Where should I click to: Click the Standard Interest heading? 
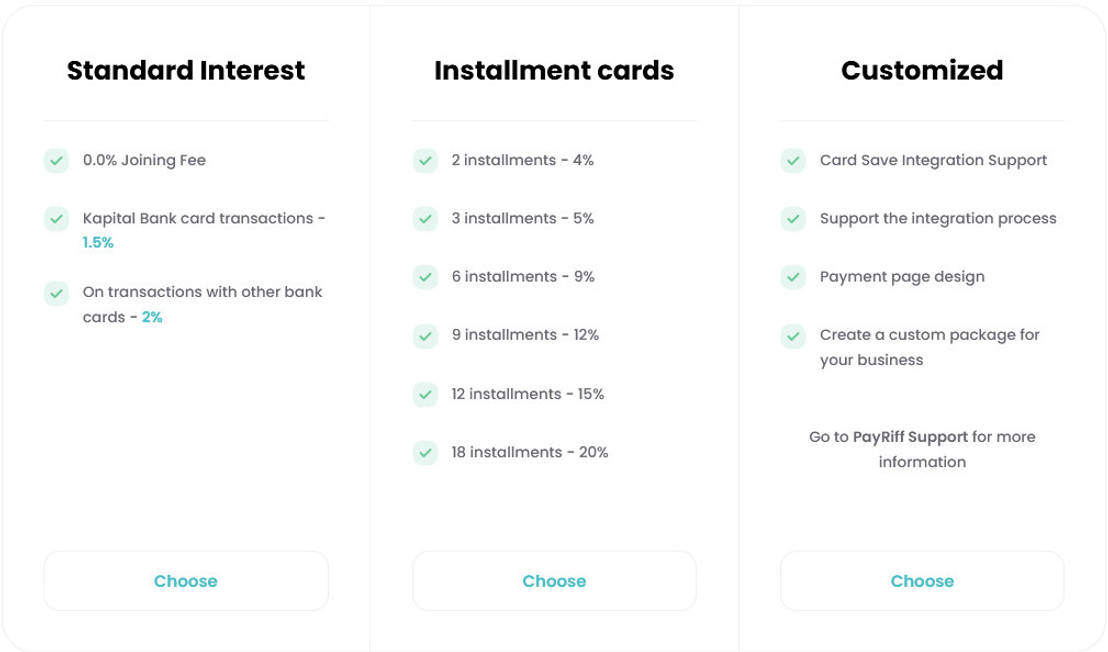pos(186,71)
